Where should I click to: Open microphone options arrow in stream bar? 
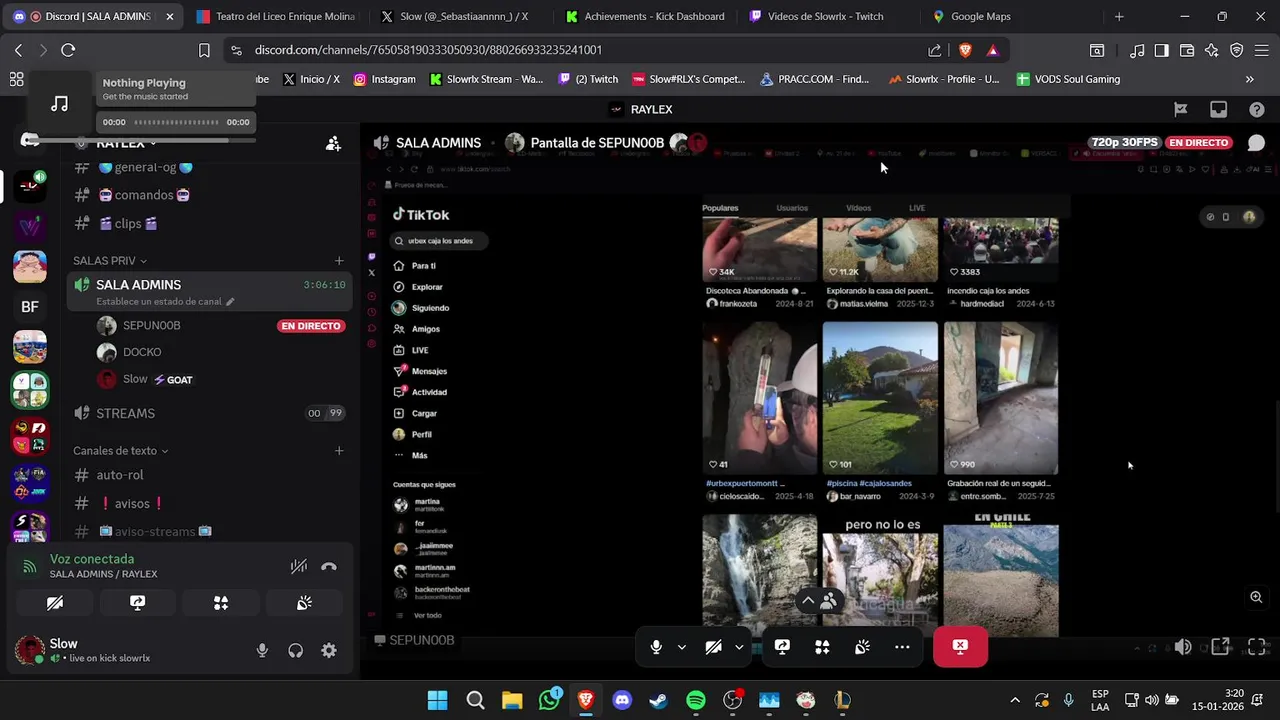click(x=681, y=647)
